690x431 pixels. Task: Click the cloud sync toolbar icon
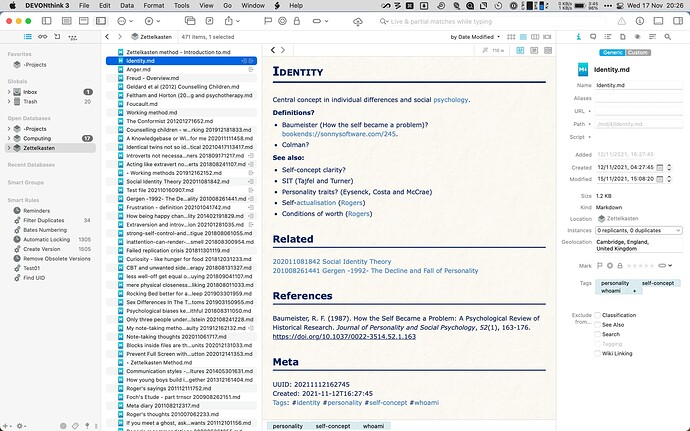pos(358,22)
